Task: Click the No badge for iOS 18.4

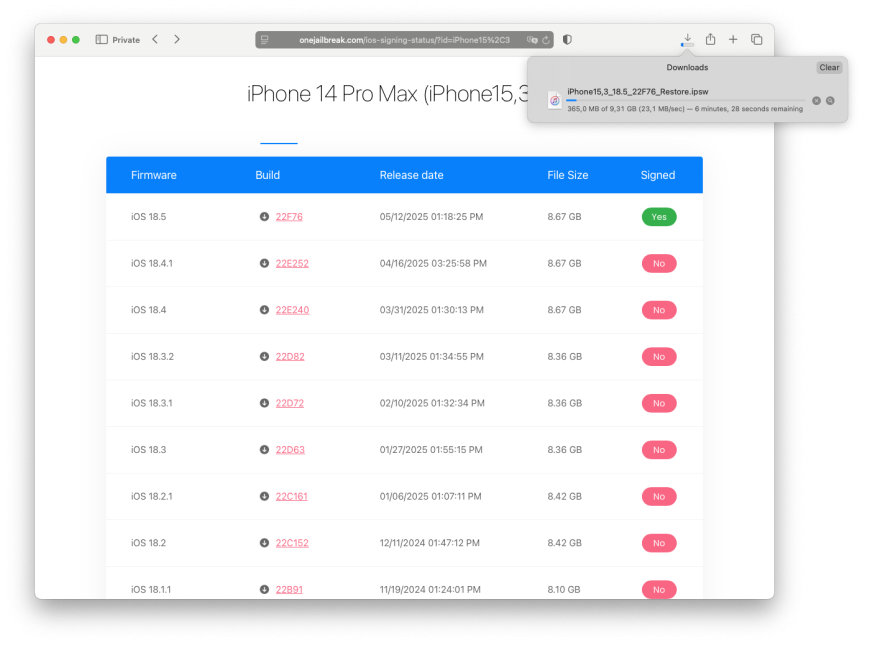Action: point(659,310)
